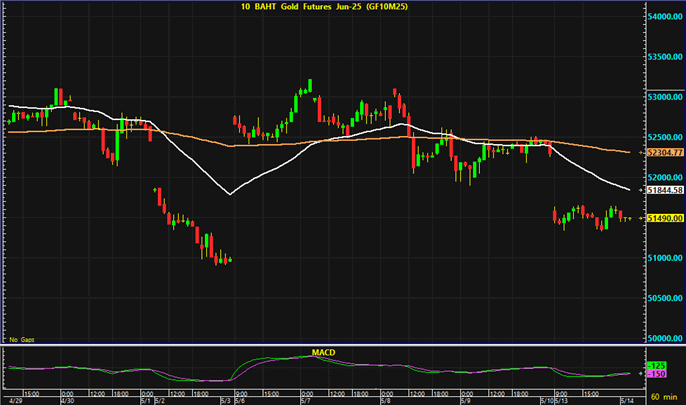
Task: Click the 5/3 date marker on time axis
Action: (x=222, y=399)
